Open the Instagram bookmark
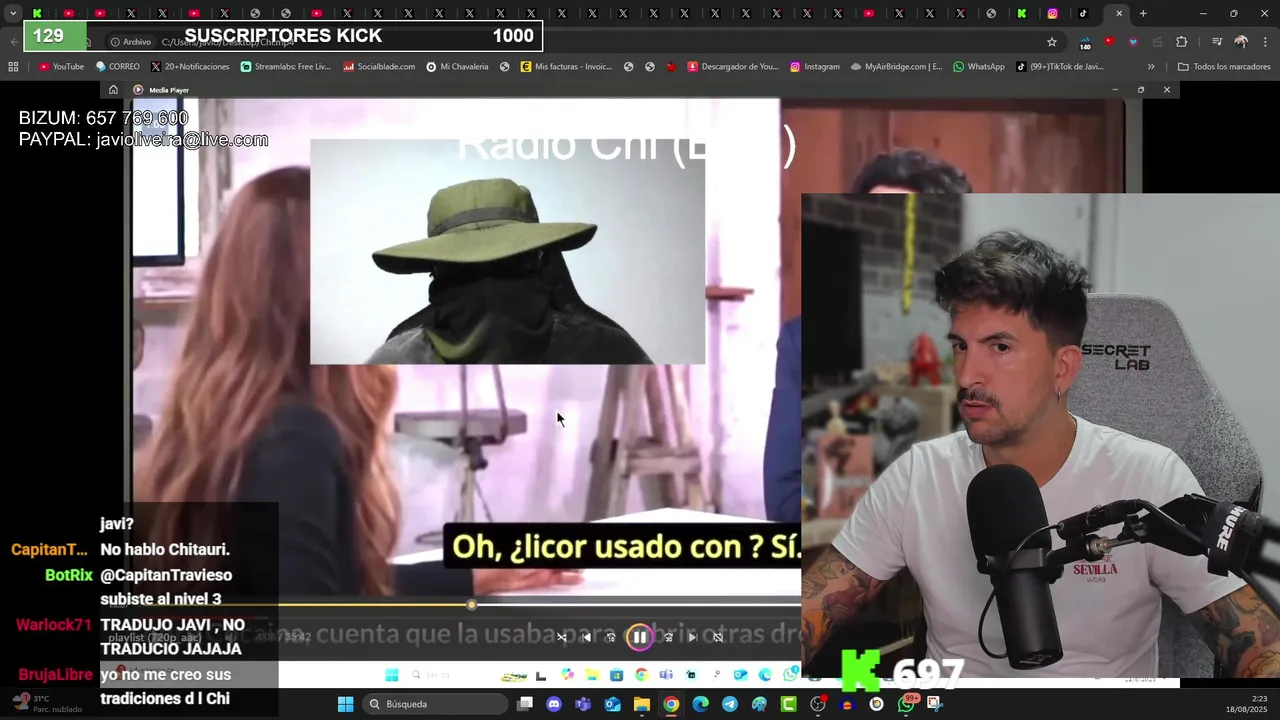The image size is (1280, 720). pos(815,67)
